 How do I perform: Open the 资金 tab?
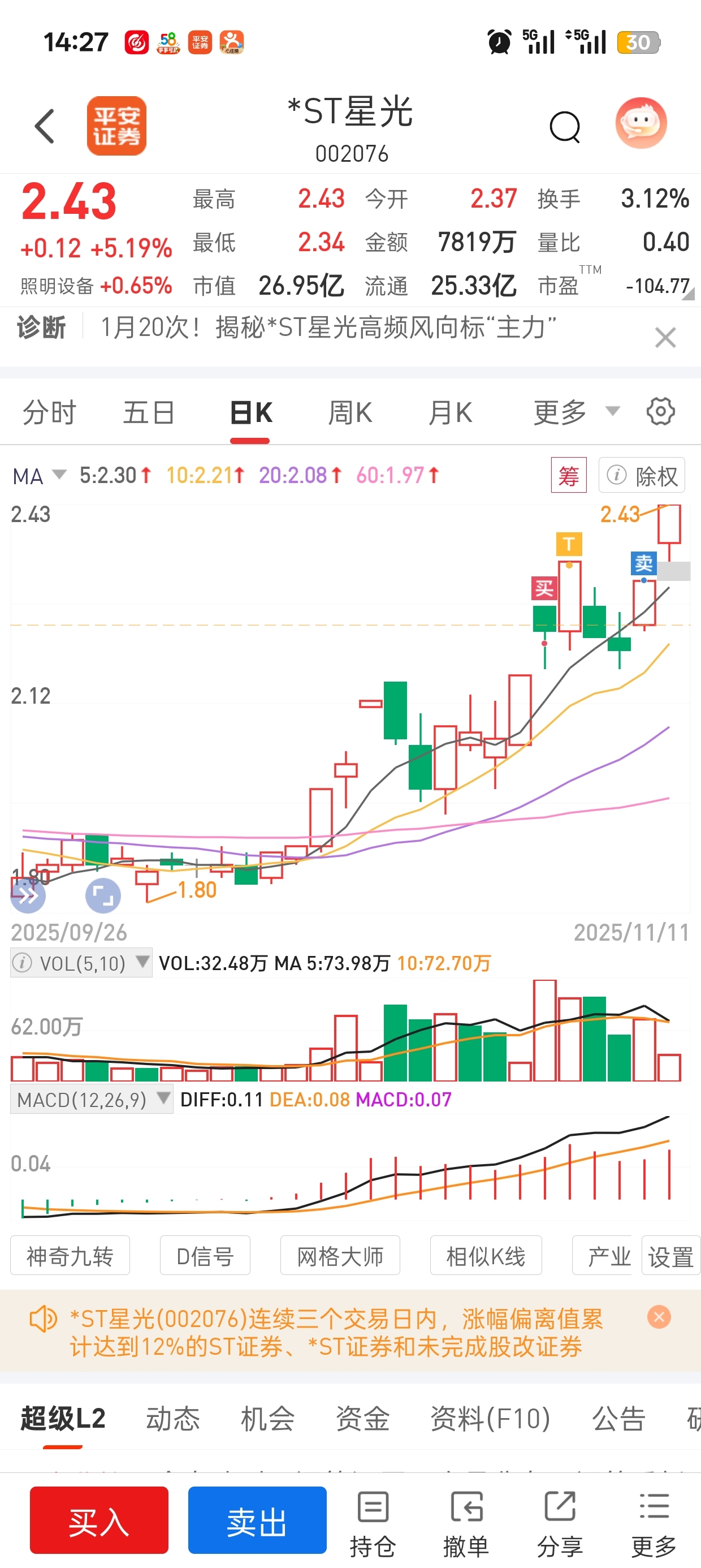click(x=363, y=1418)
